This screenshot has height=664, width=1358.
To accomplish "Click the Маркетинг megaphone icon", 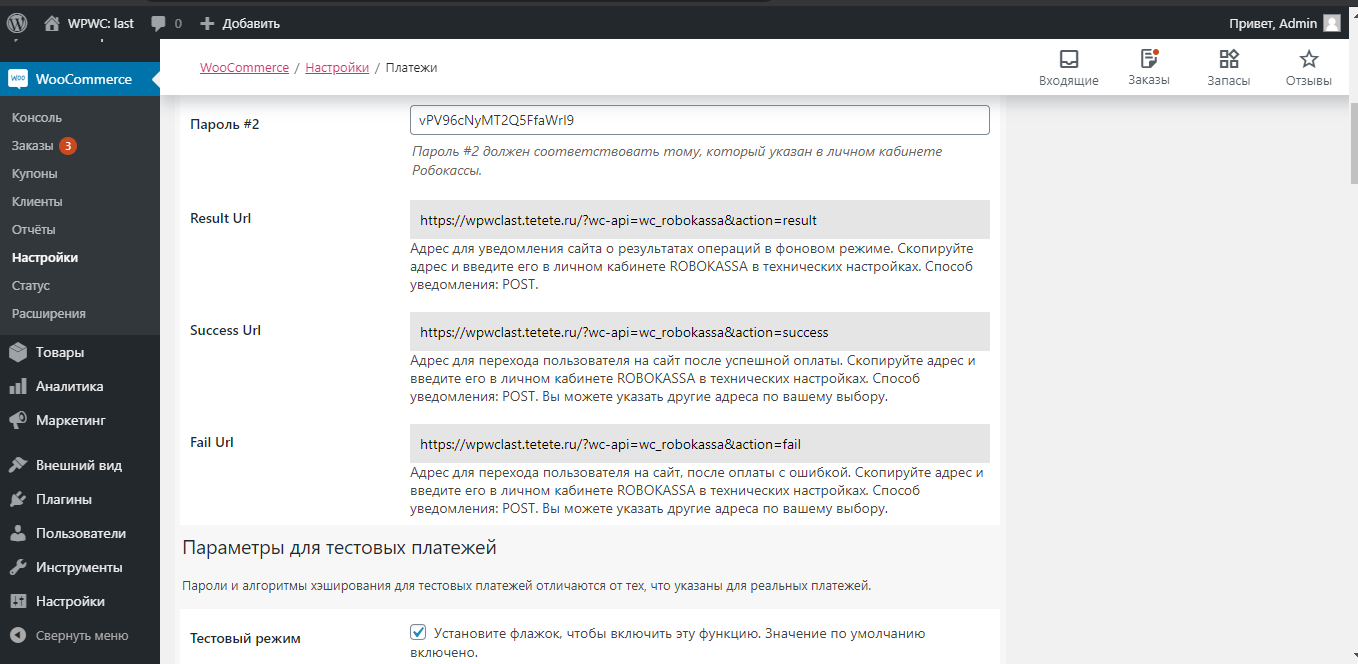I will pyautogui.click(x=18, y=420).
